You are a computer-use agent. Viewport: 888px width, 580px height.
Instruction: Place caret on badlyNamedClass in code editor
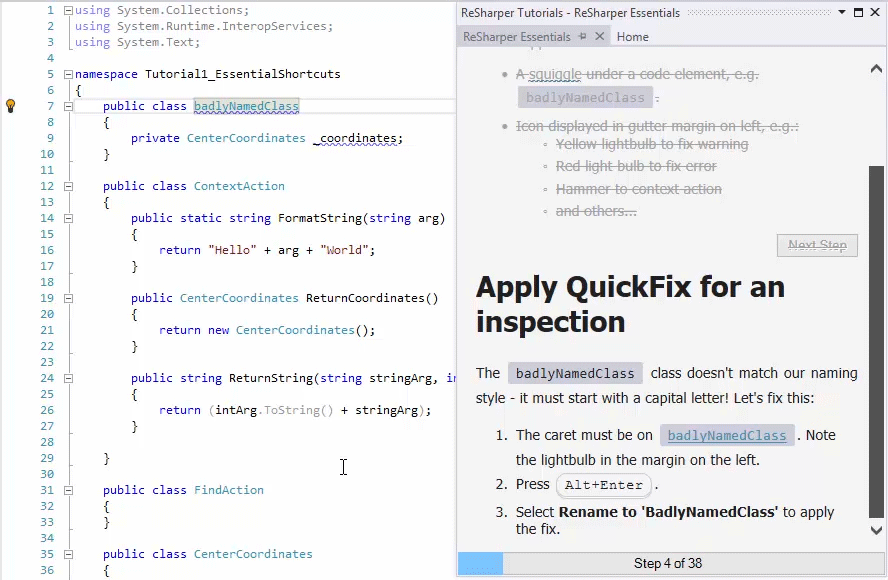click(x=246, y=106)
